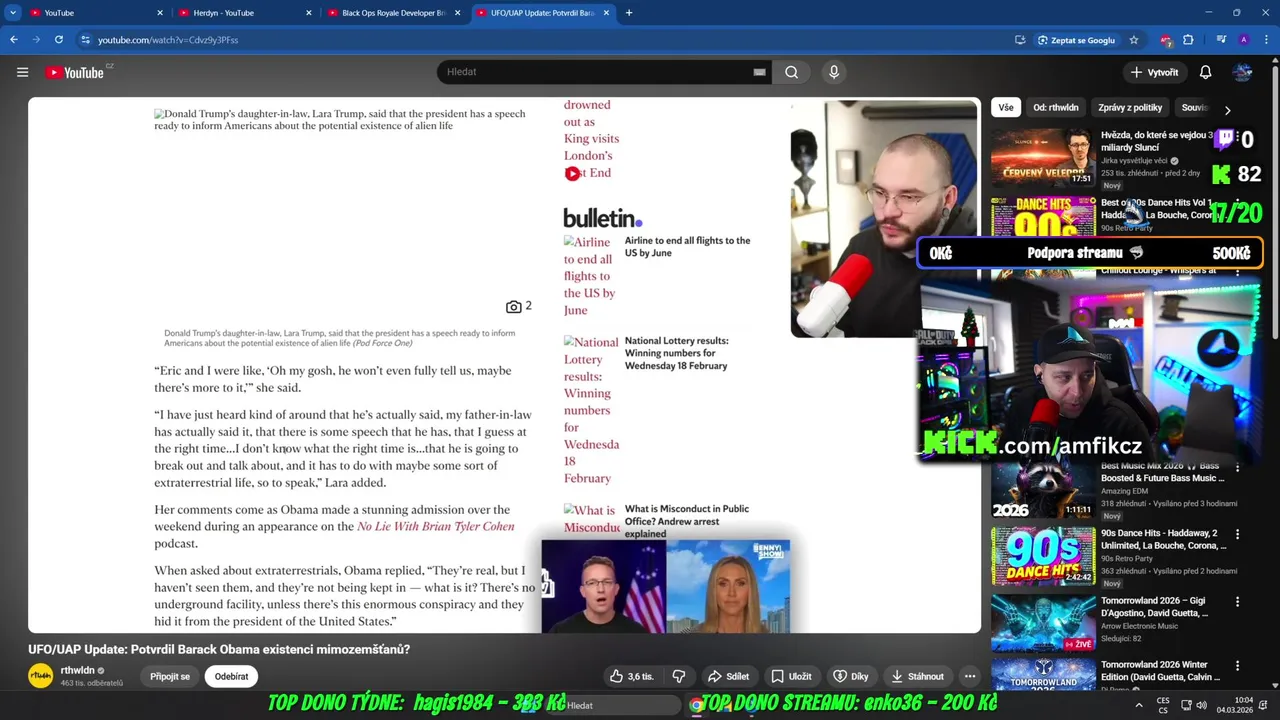Screen dimensions: 1280x720
Task: Open the notifications bell
Action: point(1205,72)
